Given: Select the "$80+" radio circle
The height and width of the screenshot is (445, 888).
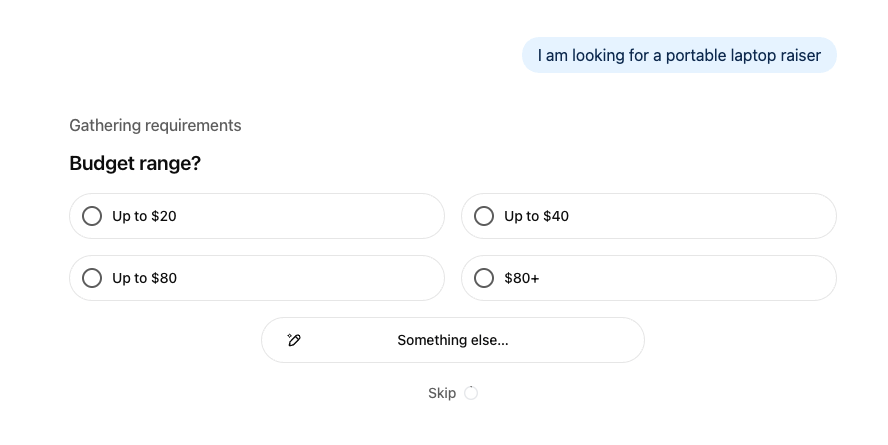Looking at the screenshot, I should (x=484, y=278).
